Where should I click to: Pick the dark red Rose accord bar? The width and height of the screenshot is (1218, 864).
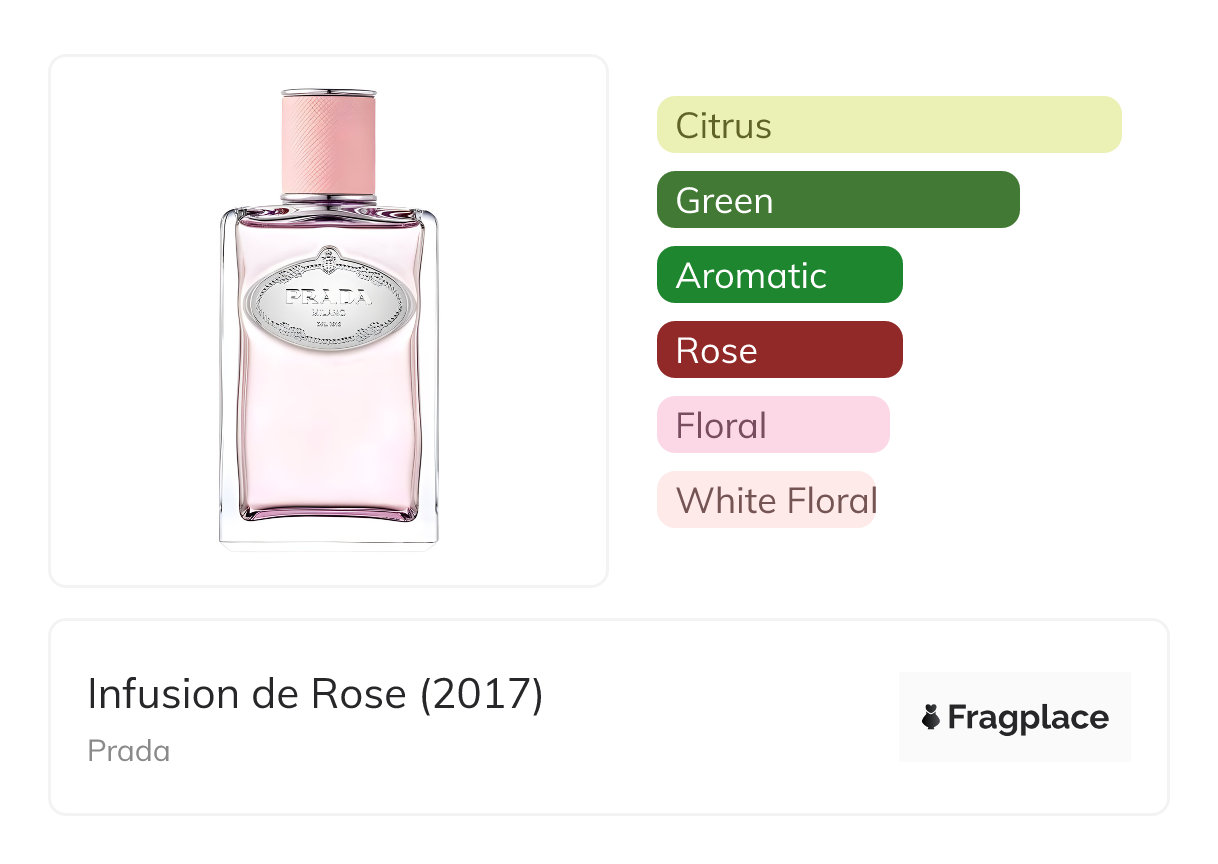click(779, 350)
